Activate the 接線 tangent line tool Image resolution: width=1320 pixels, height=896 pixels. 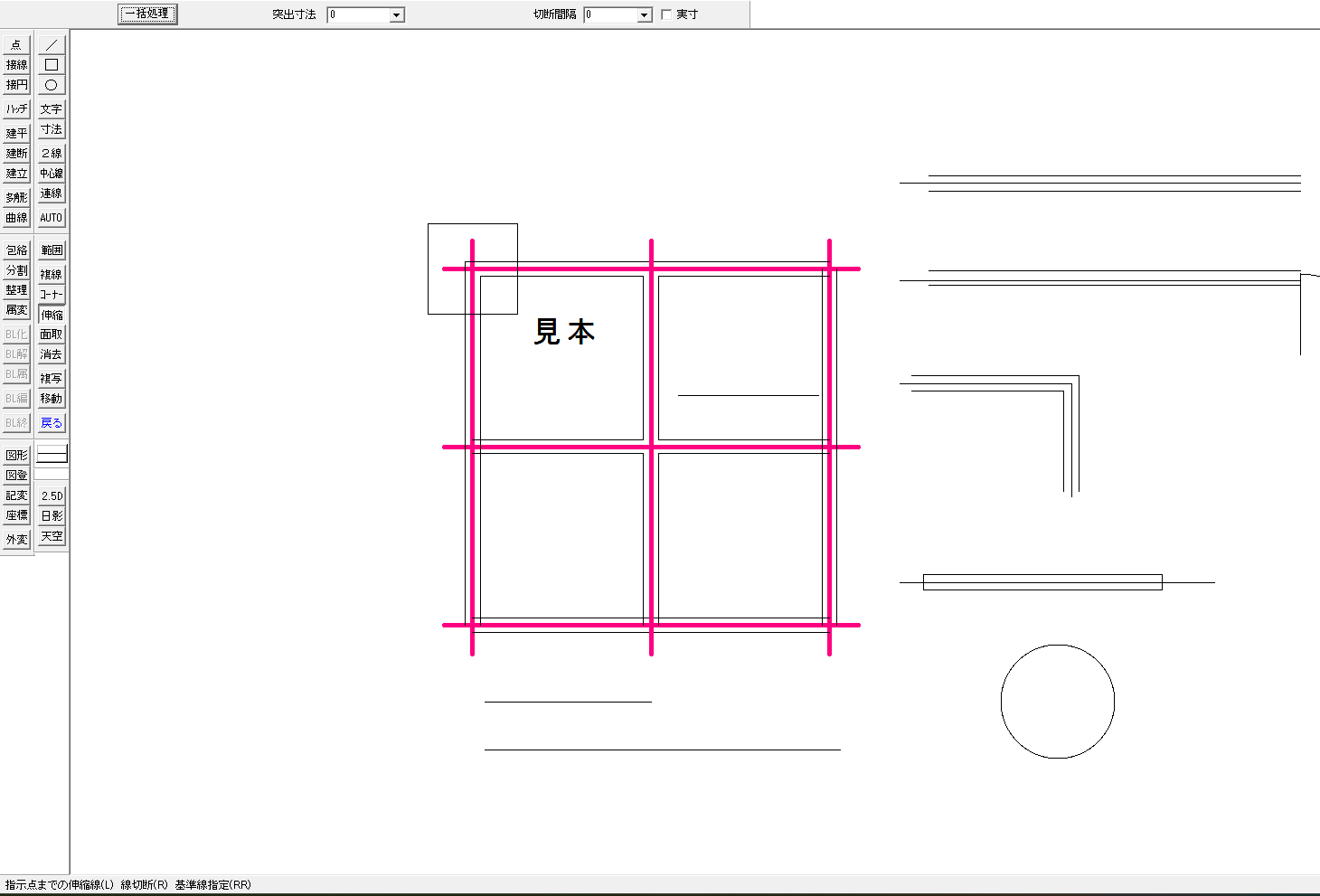(16, 64)
